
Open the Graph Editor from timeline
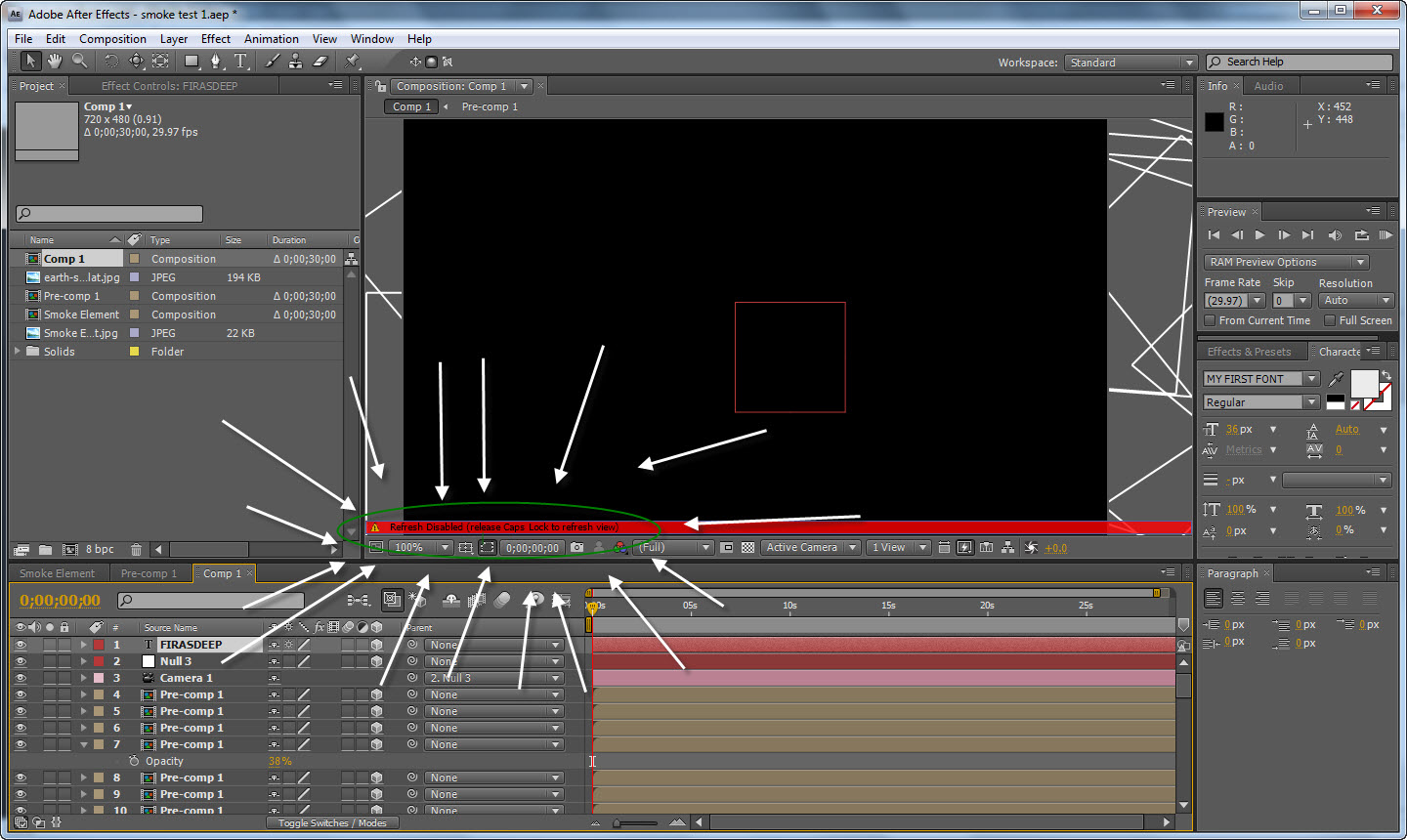pyautogui.click(x=561, y=600)
